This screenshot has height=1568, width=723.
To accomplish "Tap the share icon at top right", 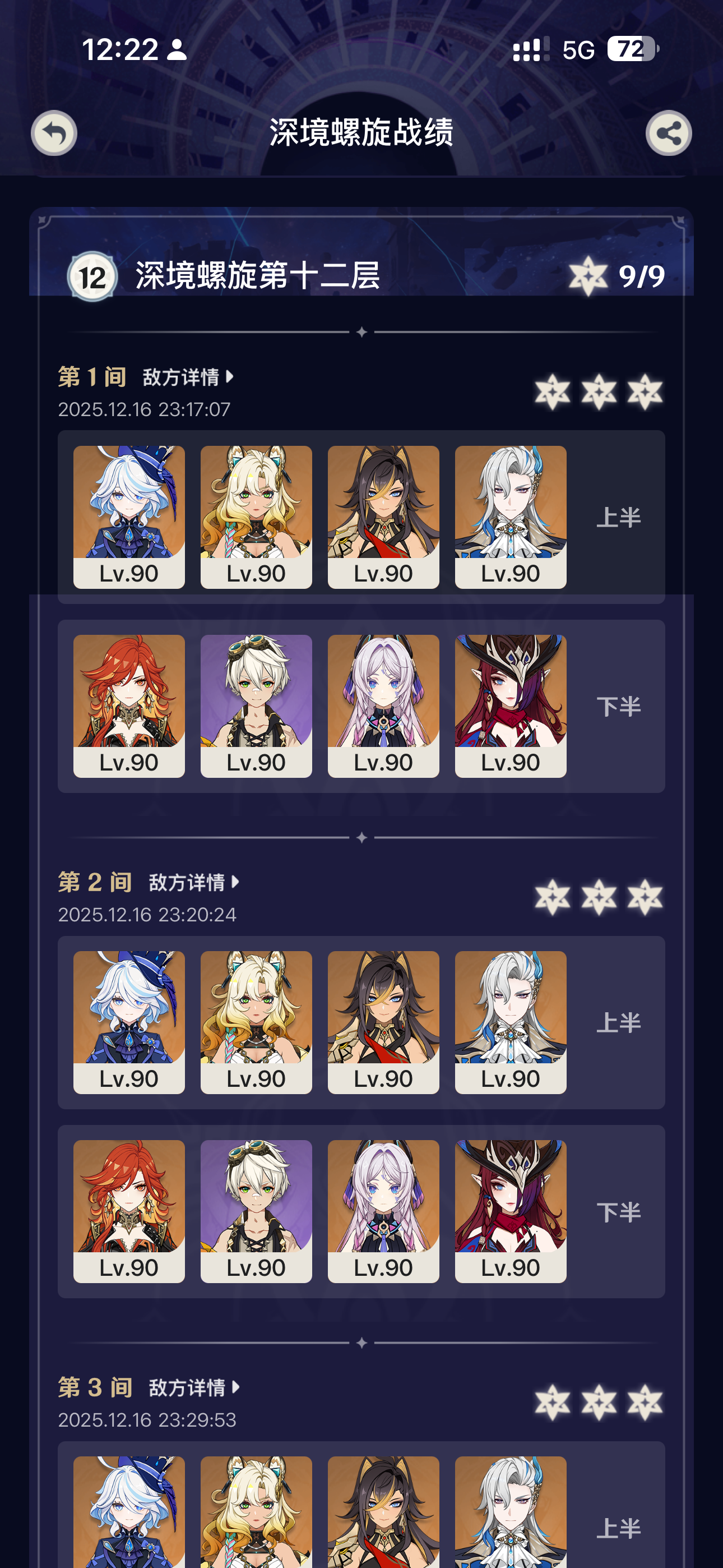I will pyautogui.click(x=668, y=133).
